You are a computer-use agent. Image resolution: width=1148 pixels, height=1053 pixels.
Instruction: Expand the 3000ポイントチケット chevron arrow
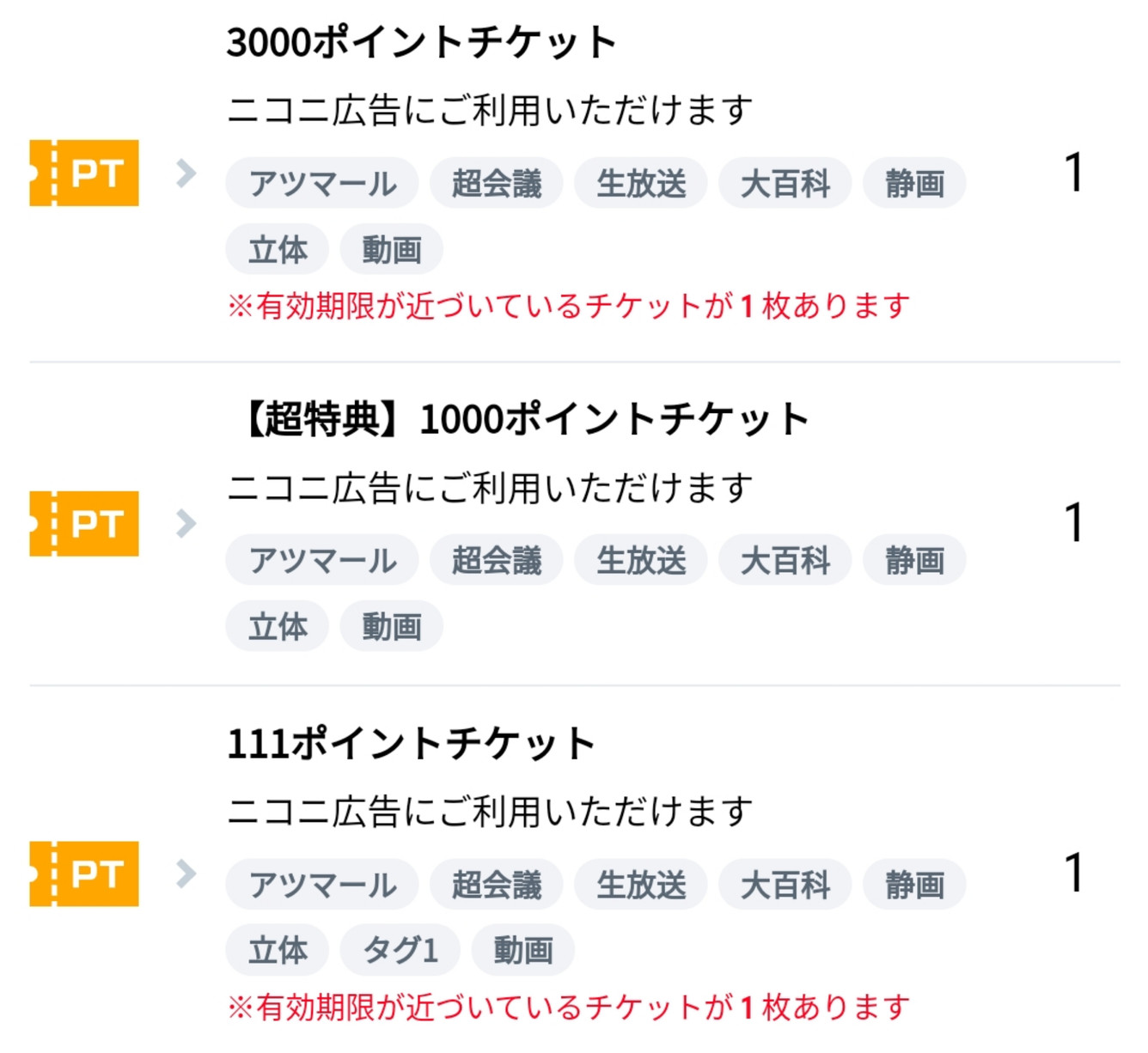click(186, 173)
